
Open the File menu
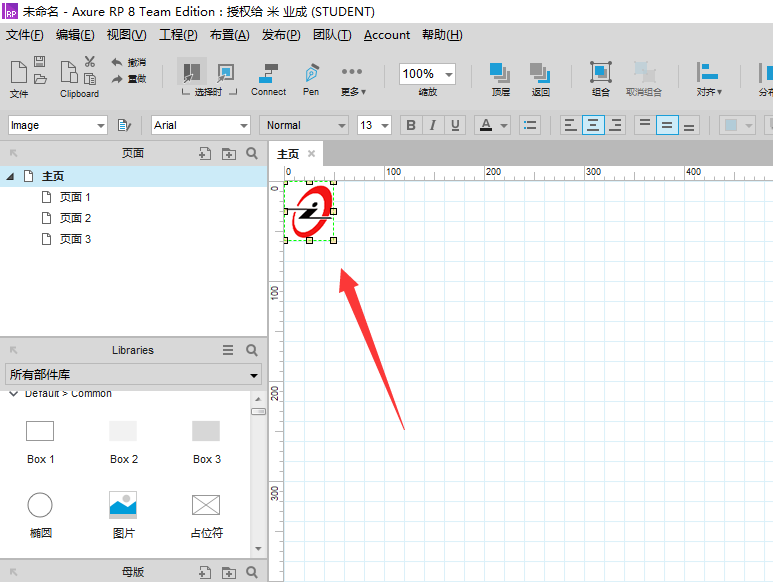pyautogui.click(x=24, y=35)
